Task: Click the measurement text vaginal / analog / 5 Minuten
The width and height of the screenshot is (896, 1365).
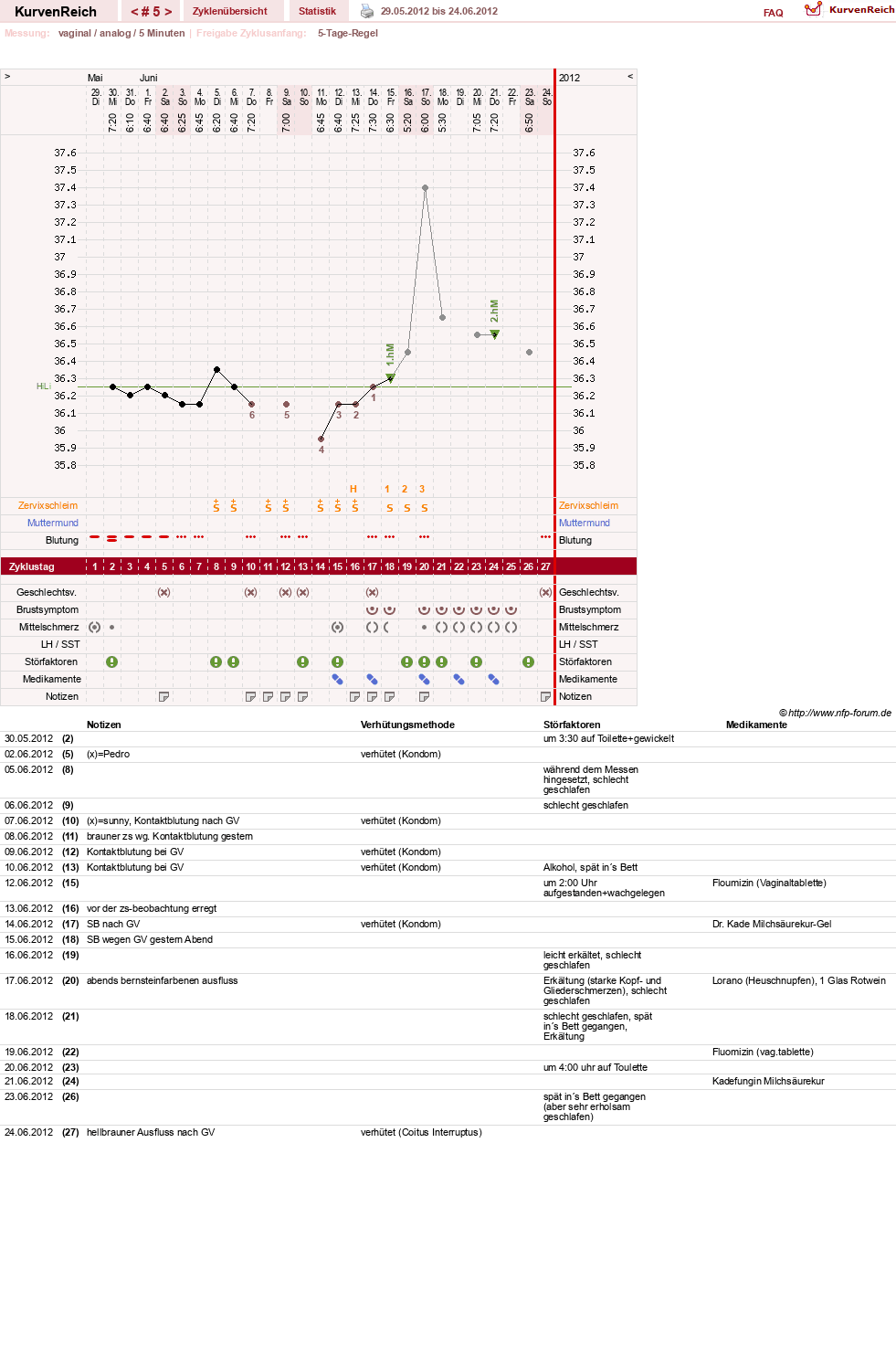Action: (x=121, y=33)
